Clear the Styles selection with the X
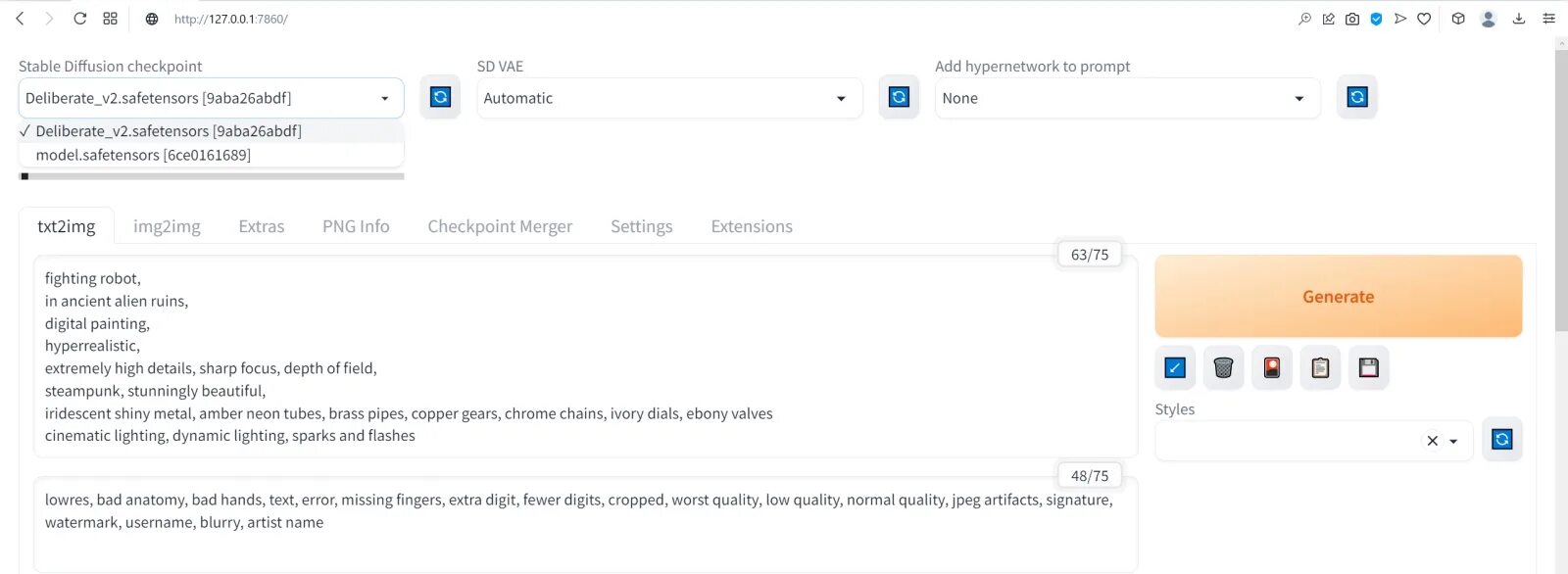This screenshot has height=574, width=1568. 1432,441
